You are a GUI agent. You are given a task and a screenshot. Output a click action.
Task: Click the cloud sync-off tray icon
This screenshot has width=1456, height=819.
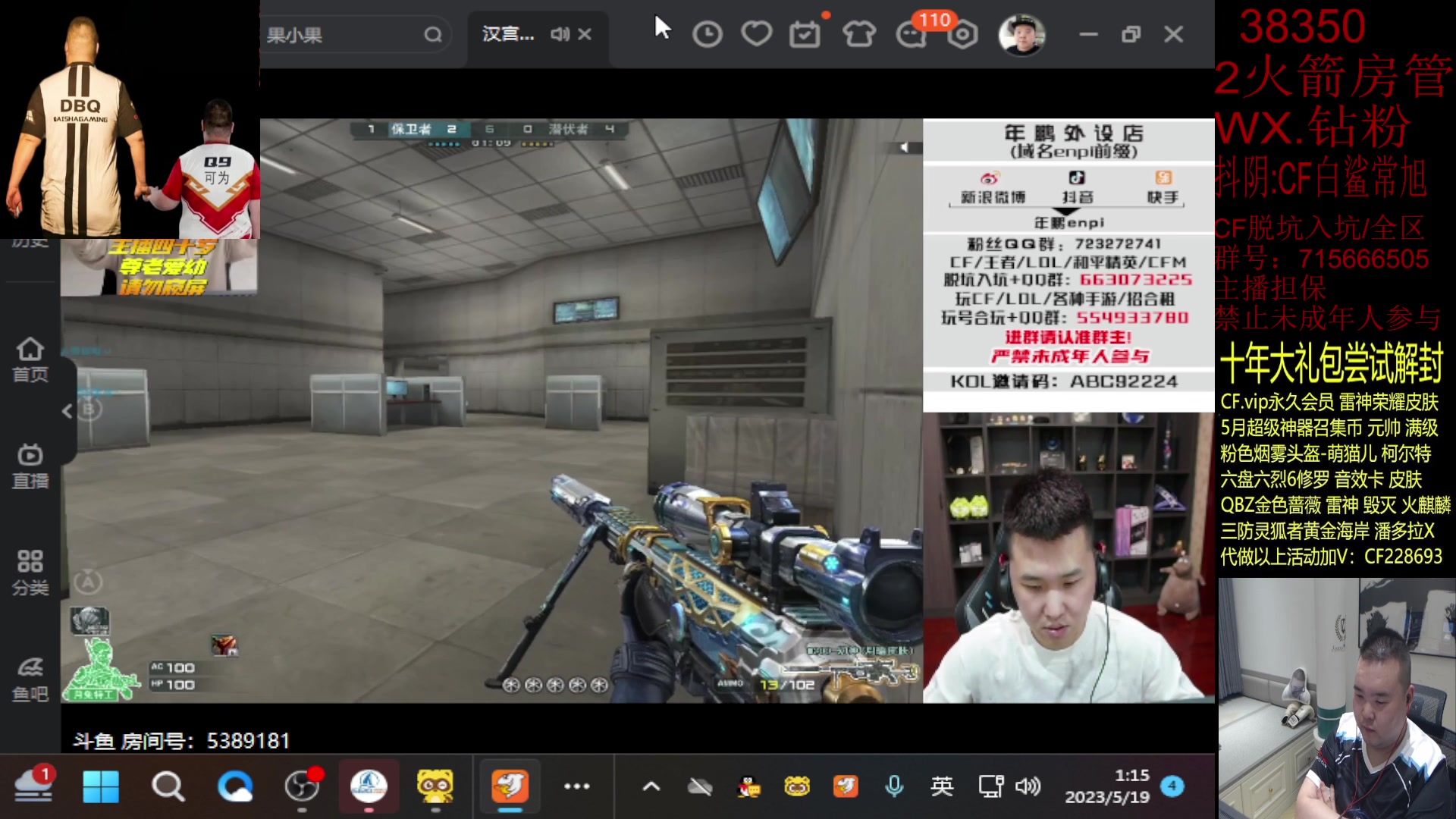point(700,786)
